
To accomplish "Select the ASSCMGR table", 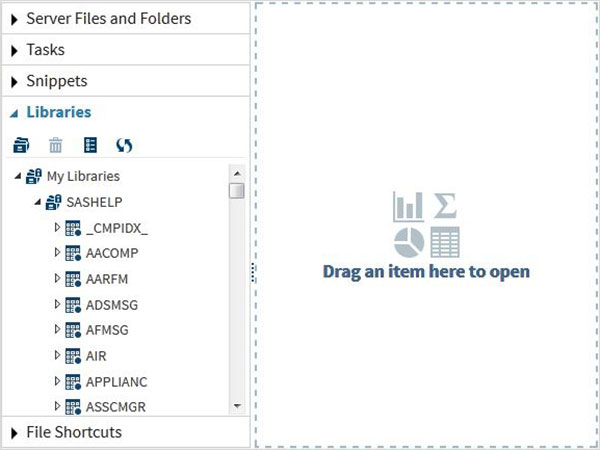I will (x=116, y=407).
